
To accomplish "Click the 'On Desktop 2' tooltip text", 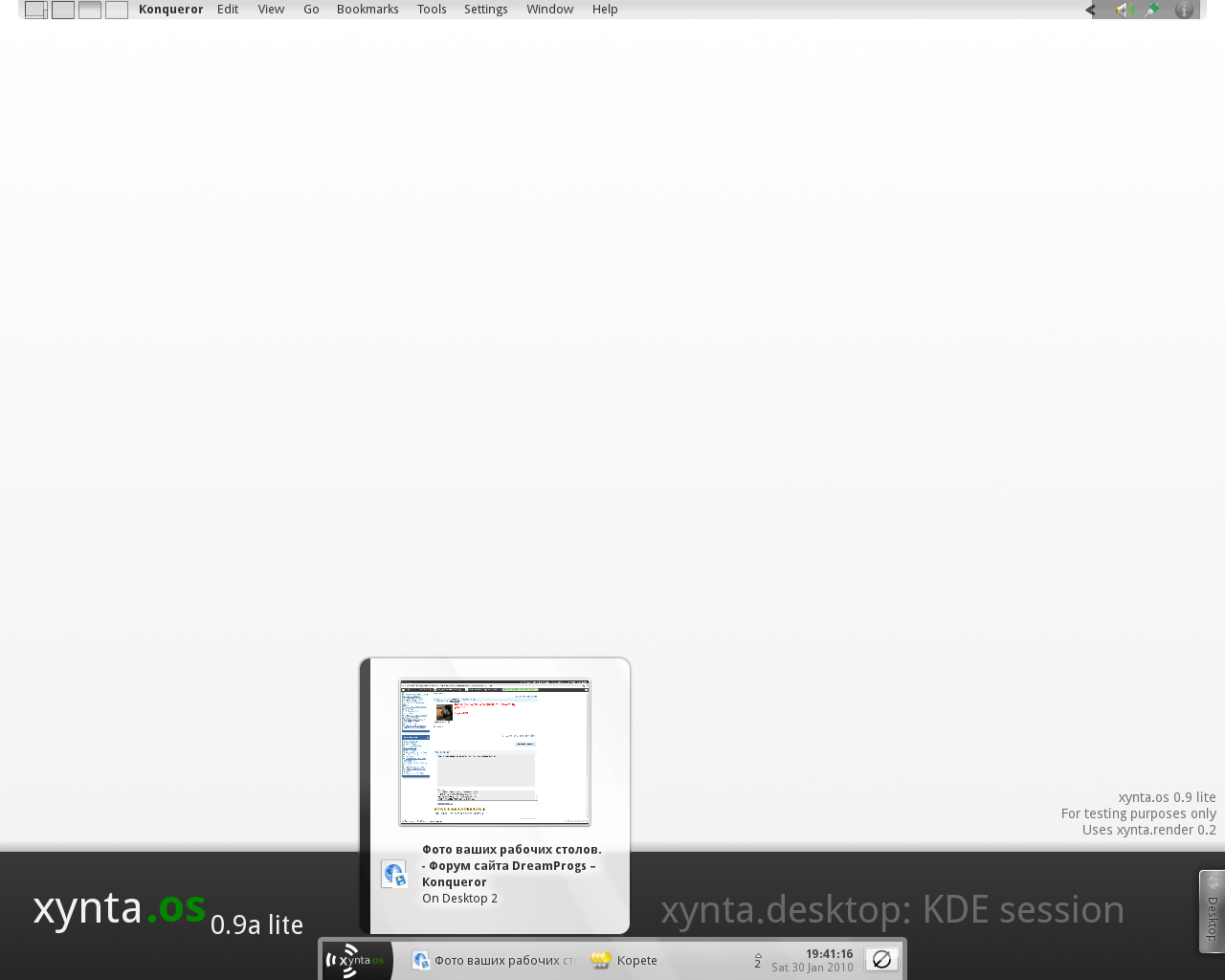I will (x=459, y=899).
